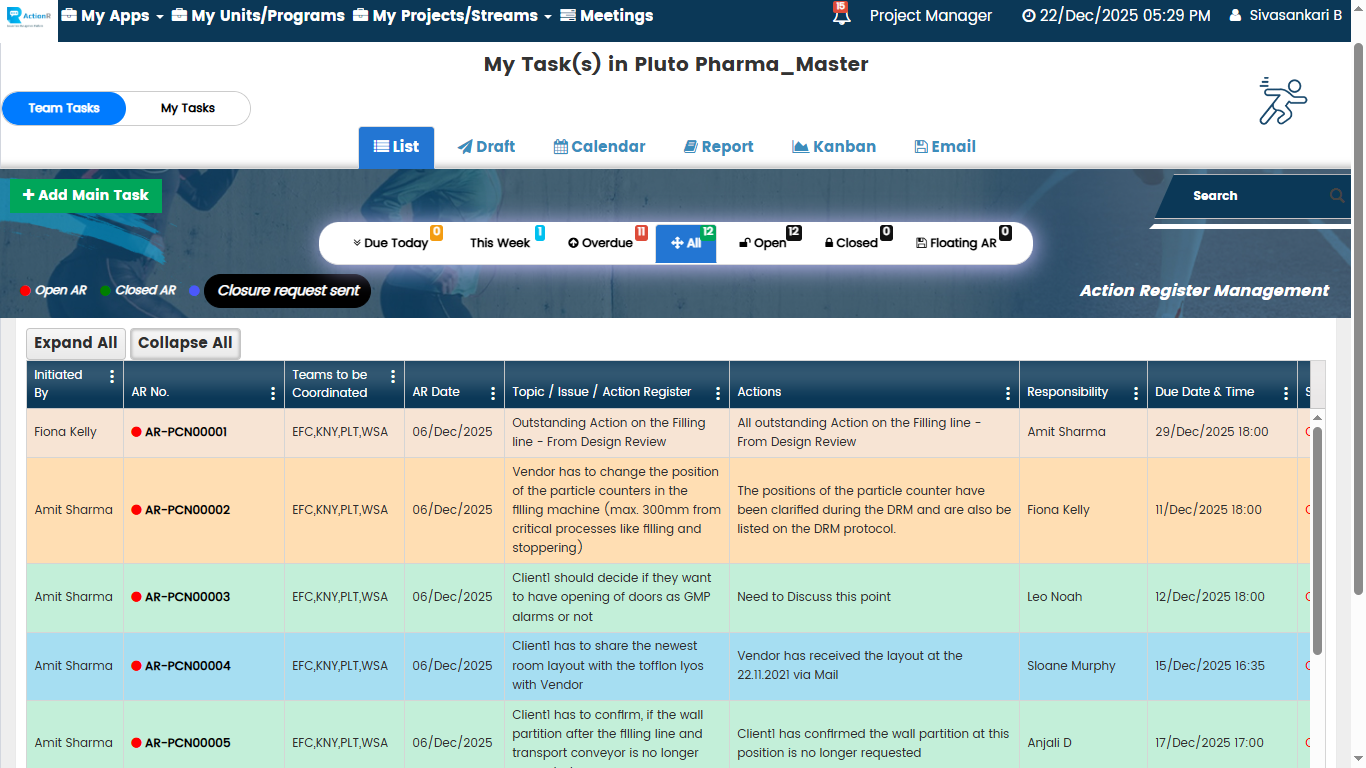The height and width of the screenshot is (768, 1366).
Task: Expand the My Apps dropdown
Action: pos(112,16)
